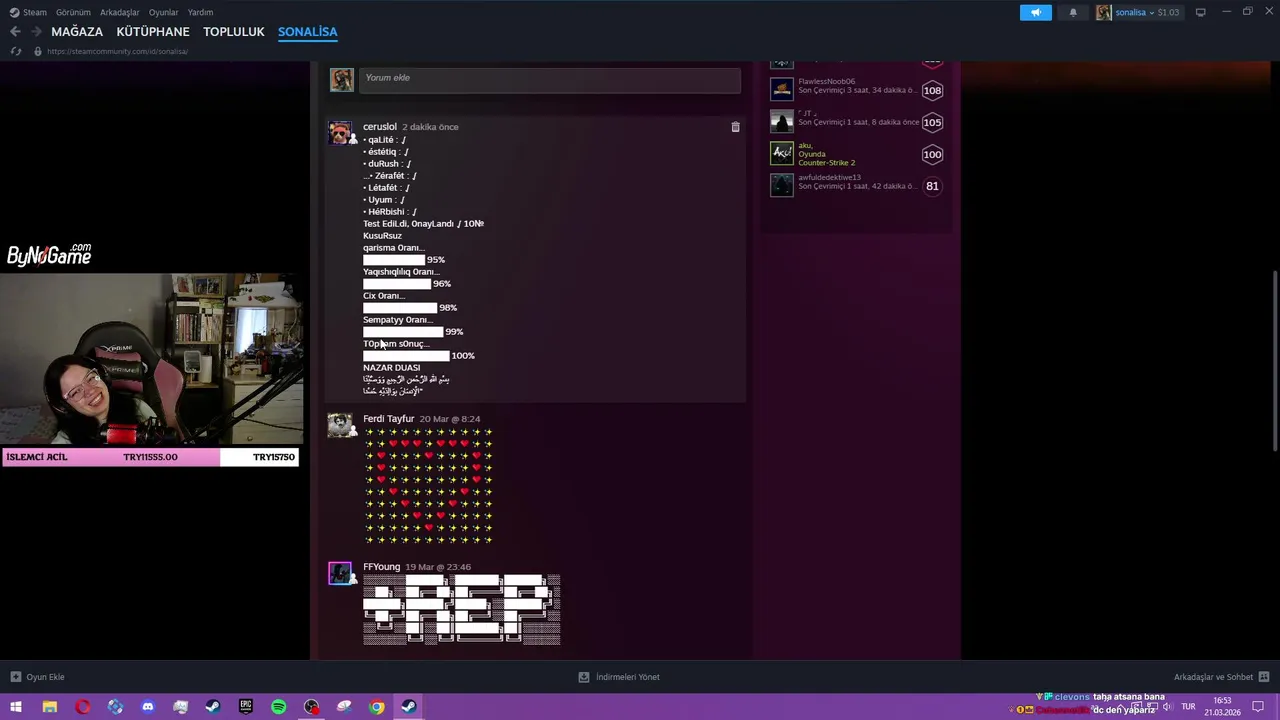The width and height of the screenshot is (1280, 720).
Task: Click the TUR keyboard language indicator
Action: tap(1188, 707)
